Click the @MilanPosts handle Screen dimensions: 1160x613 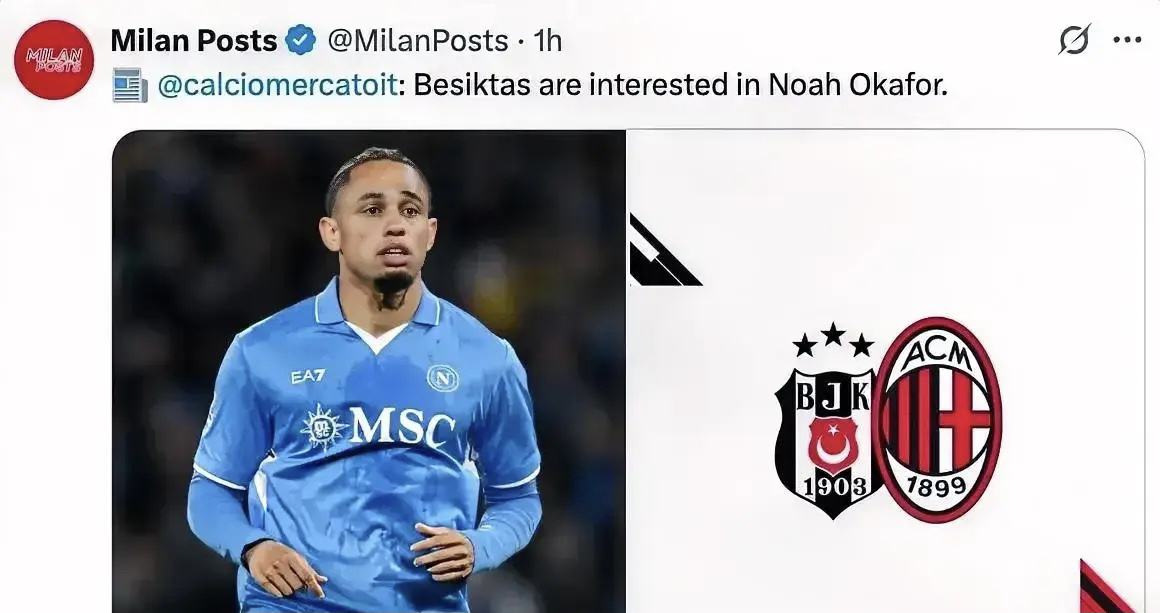[418, 41]
